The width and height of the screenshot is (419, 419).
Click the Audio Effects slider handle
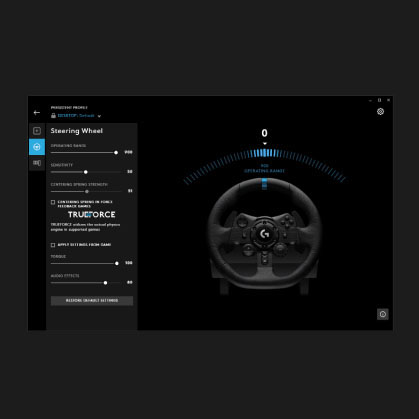105,283
